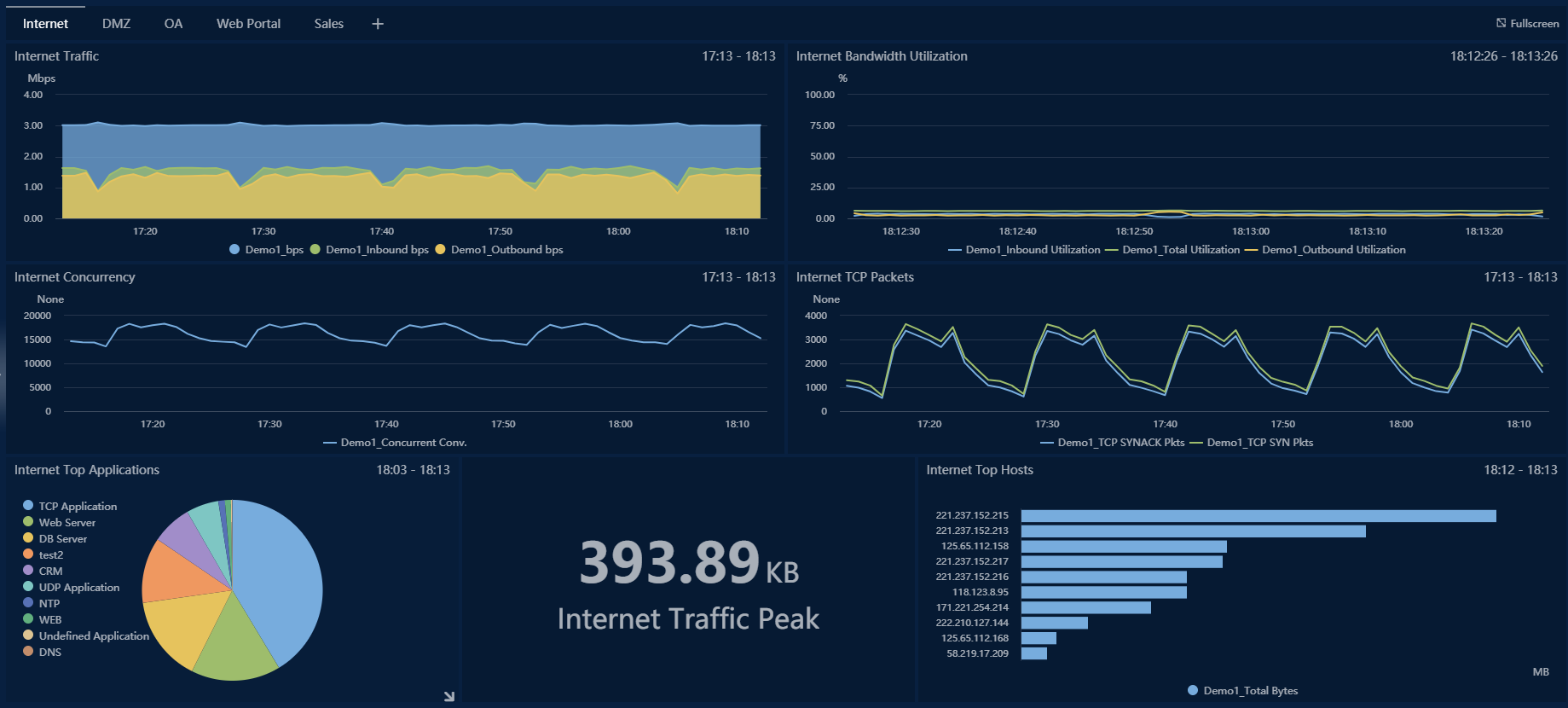Click Undefined Application legend entry
1568x708 pixels.
(85, 635)
